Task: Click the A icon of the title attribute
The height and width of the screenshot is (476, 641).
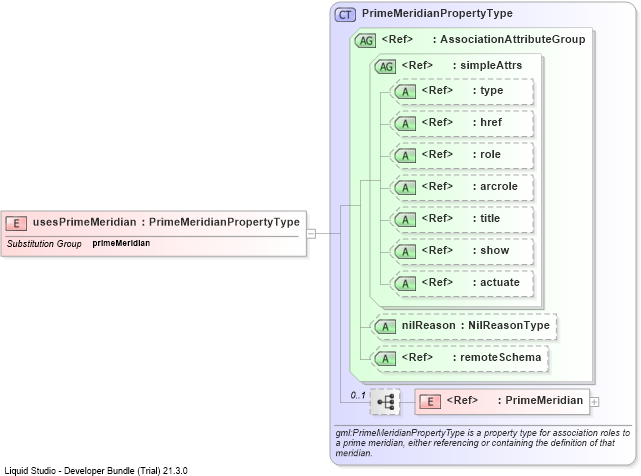Action: [x=405, y=220]
